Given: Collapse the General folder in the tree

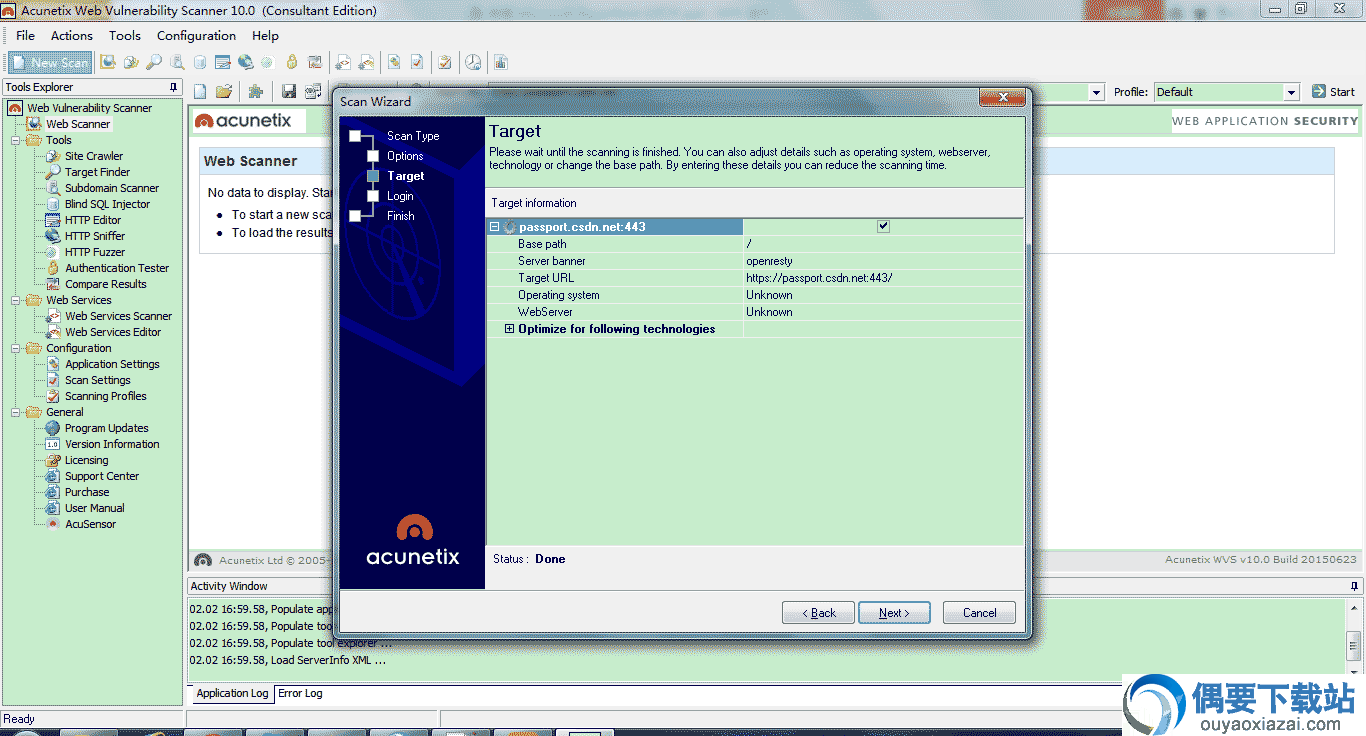Looking at the screenshot, I should click(16, 412).
